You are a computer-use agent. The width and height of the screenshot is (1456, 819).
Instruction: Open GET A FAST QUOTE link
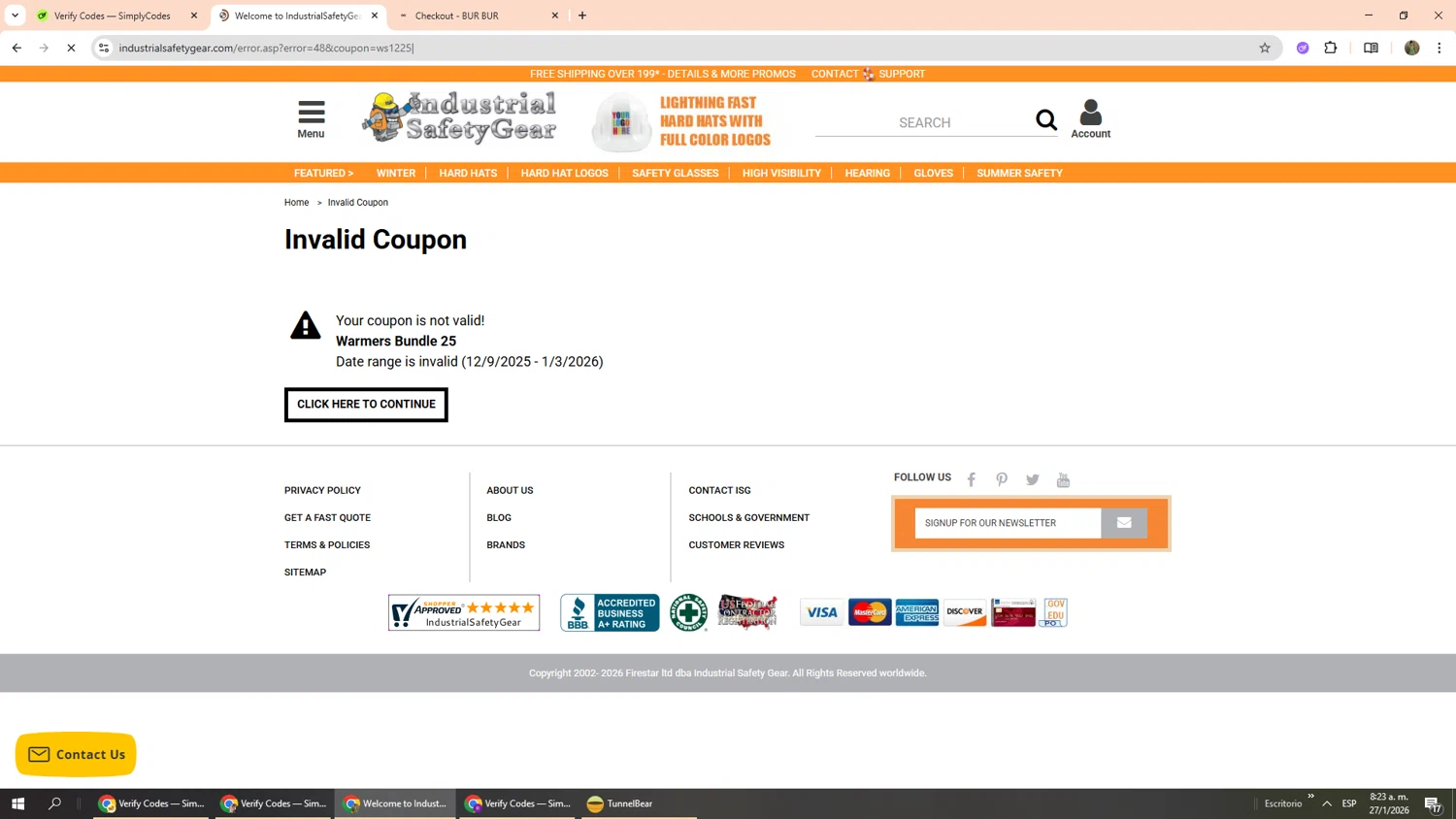click(x=327, y=517)
